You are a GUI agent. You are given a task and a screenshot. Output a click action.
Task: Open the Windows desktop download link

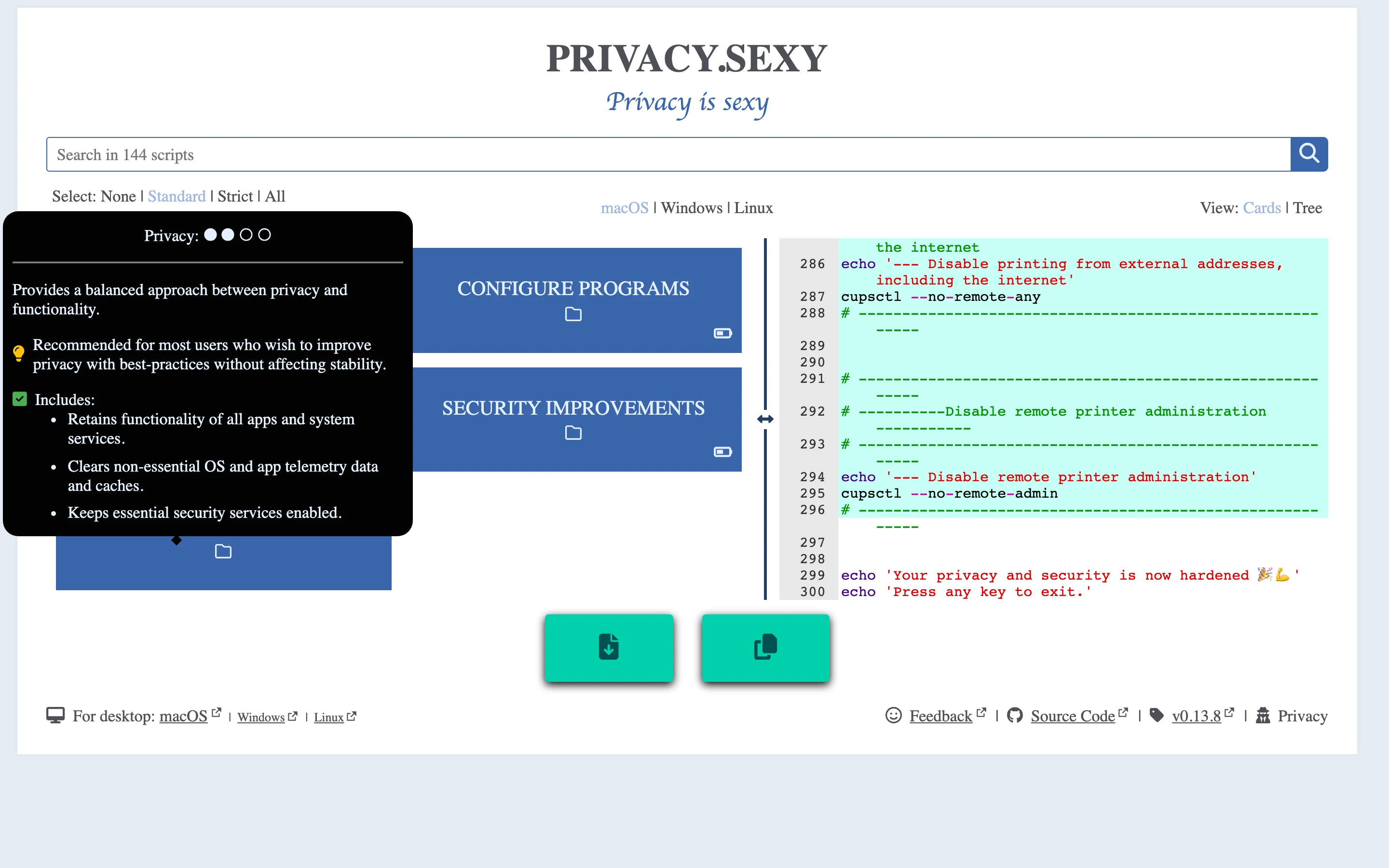pyautogui.click(x=261, y=717)
